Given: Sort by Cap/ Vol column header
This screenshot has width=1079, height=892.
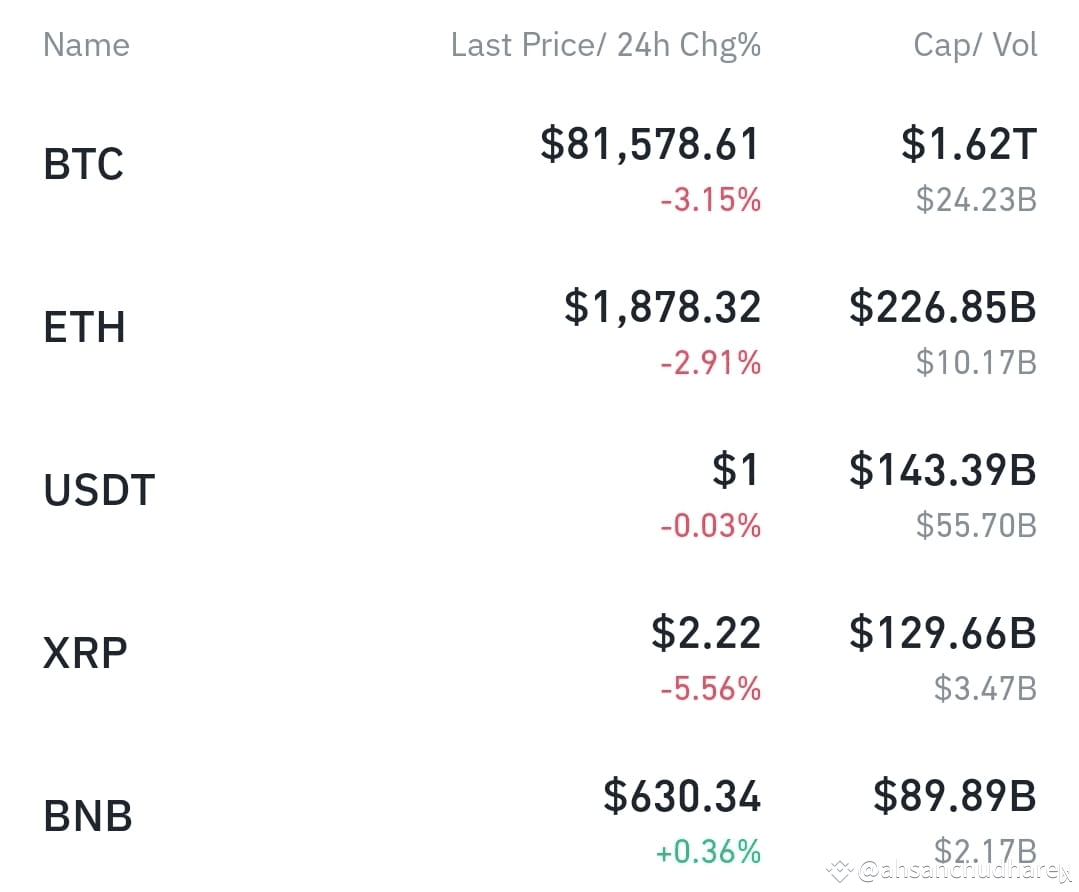Looking at the screenshot, I should (x=975, y=45).
